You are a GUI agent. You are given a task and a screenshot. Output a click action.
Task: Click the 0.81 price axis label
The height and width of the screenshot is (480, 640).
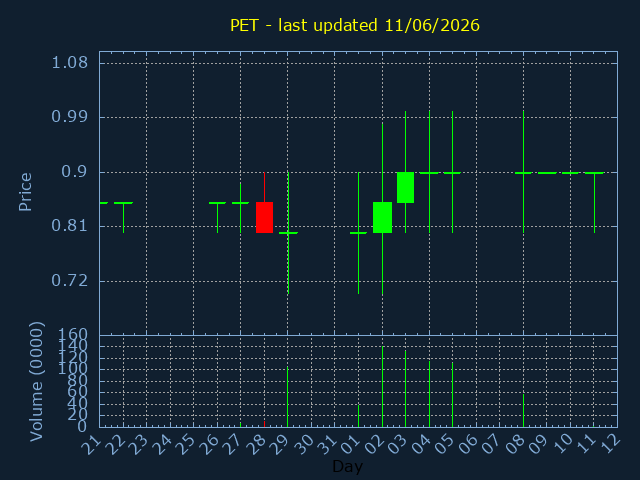click(x=69, y=226)
